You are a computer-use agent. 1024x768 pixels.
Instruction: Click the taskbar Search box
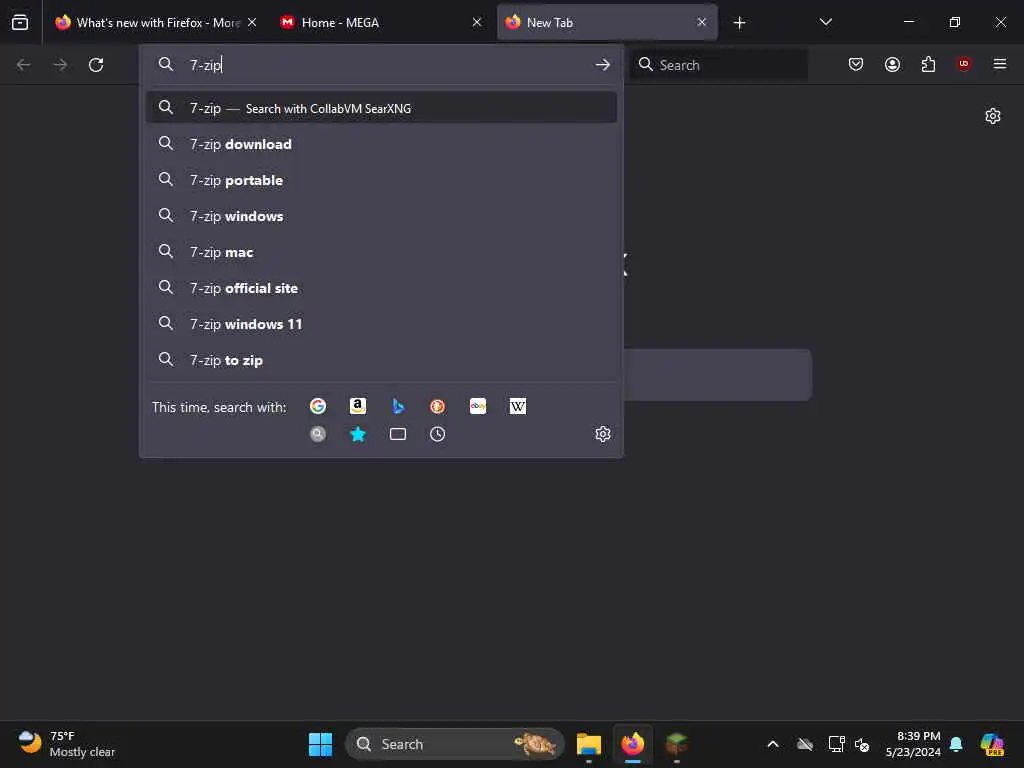click(x=455, y=744)
